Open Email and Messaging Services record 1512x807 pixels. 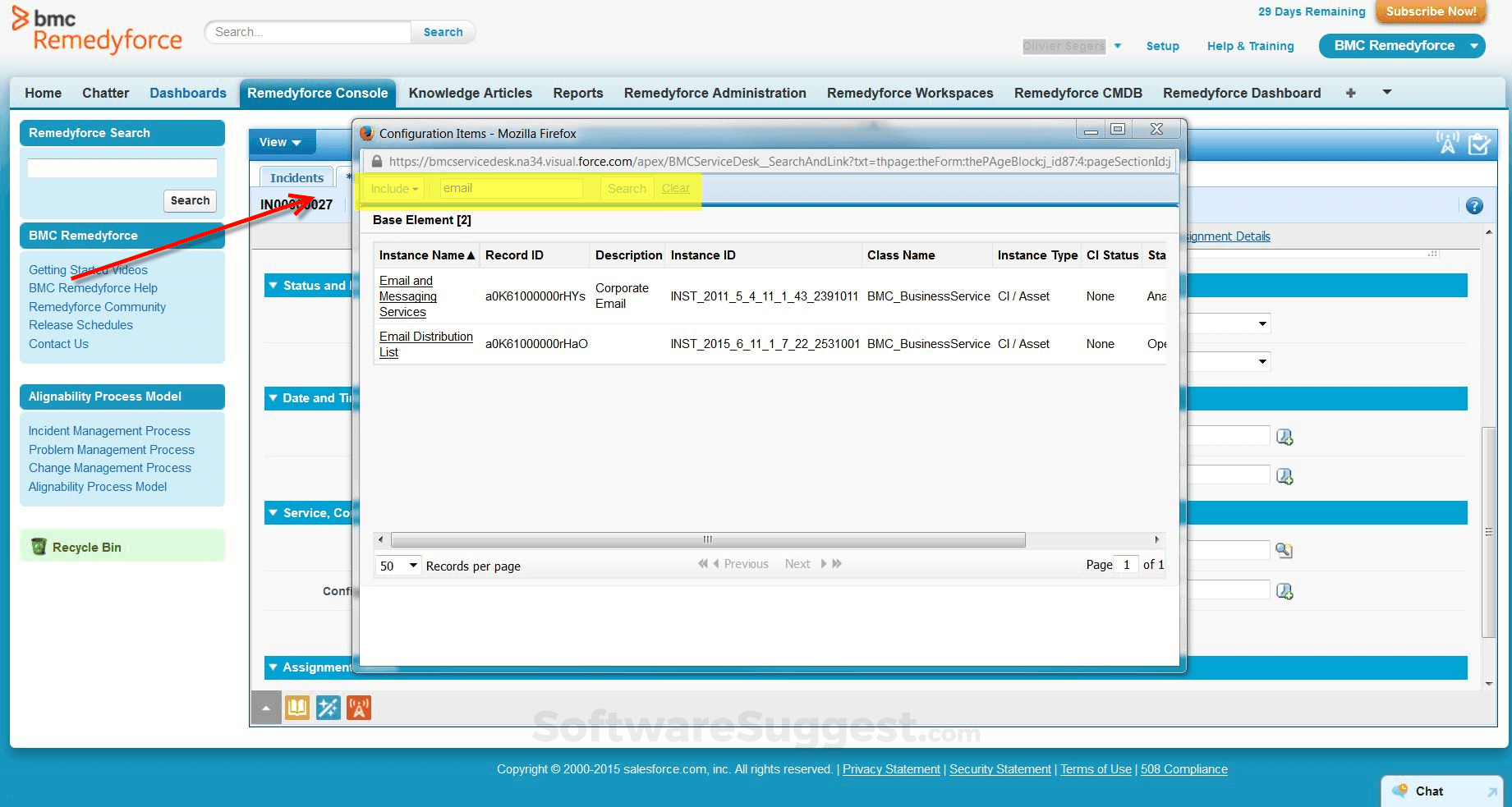[x=408, y=296]
